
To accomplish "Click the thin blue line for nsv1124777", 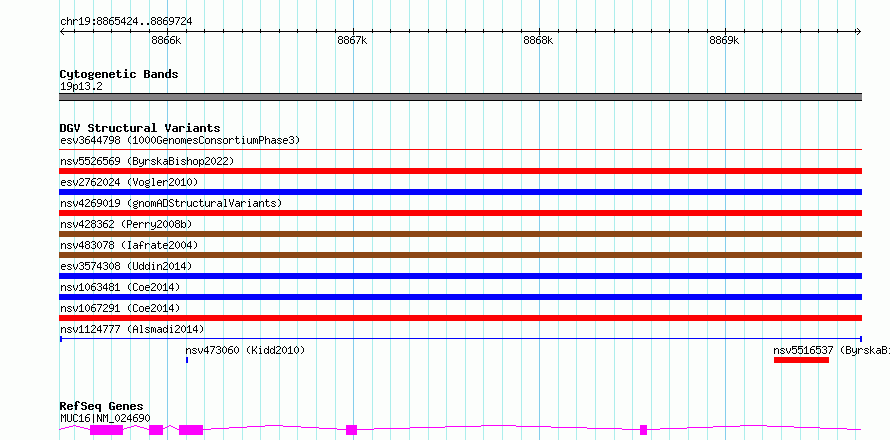I will point(461,339).
